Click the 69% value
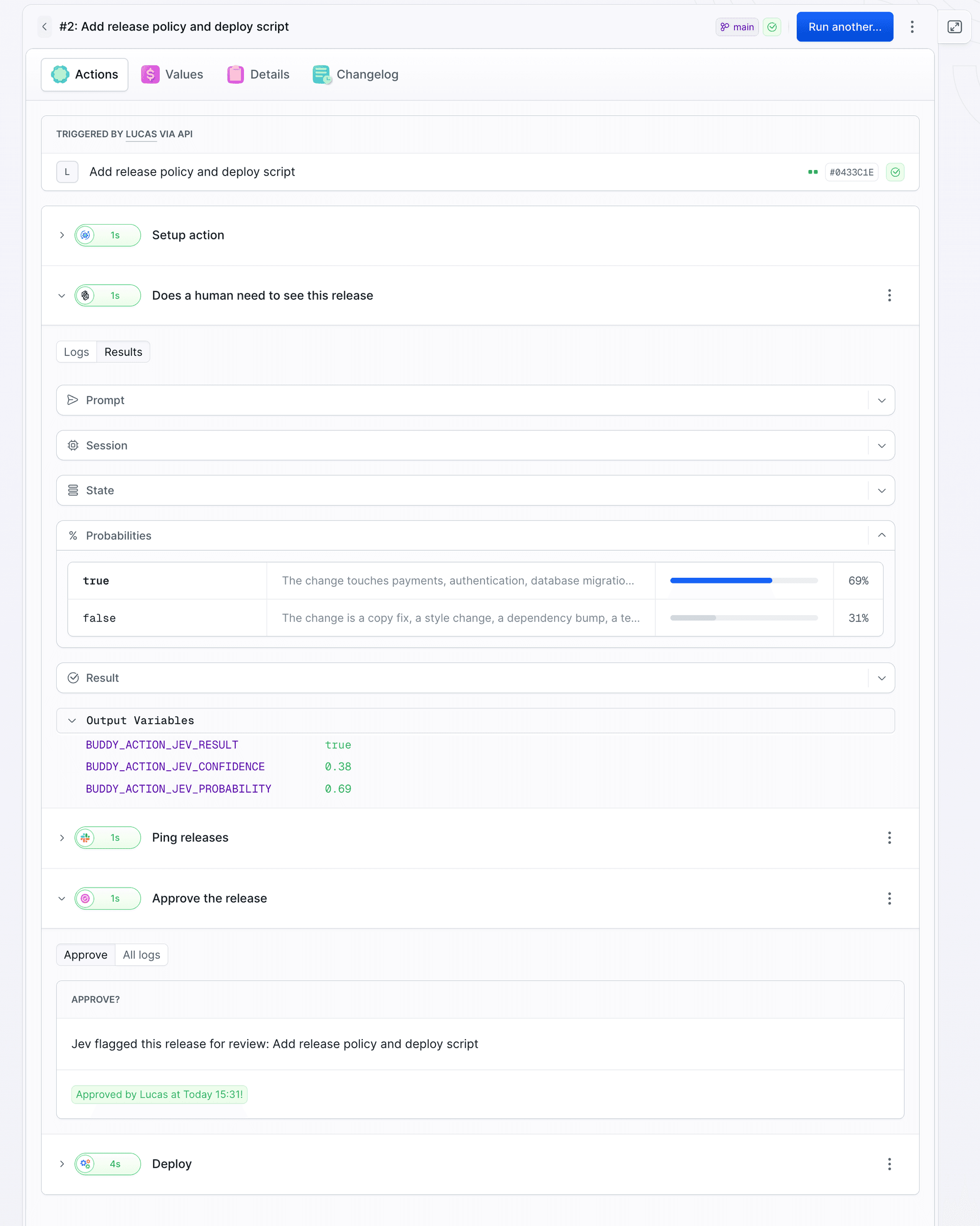The width and height of the screenshot is (980, 1226). pyautogui.click(x=859, y=580)
